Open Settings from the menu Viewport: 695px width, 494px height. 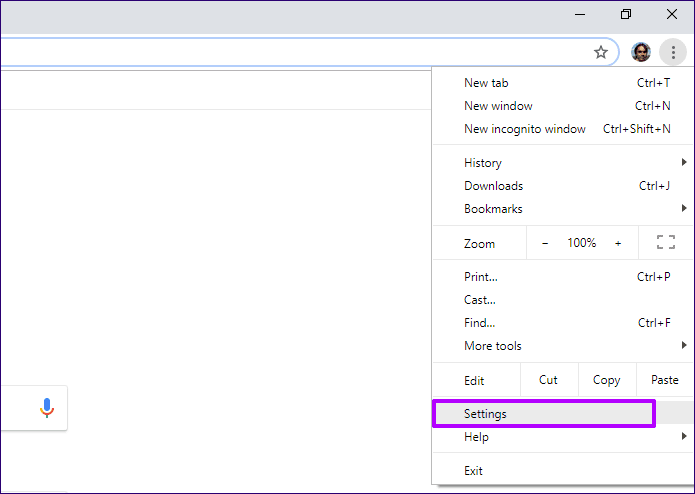(x=562, y=414)
